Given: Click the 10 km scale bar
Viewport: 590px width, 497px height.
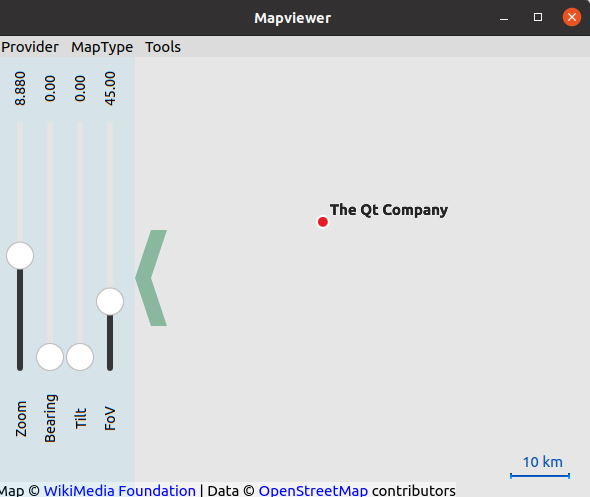Looking at the screenshot, I should pos(540,476).
